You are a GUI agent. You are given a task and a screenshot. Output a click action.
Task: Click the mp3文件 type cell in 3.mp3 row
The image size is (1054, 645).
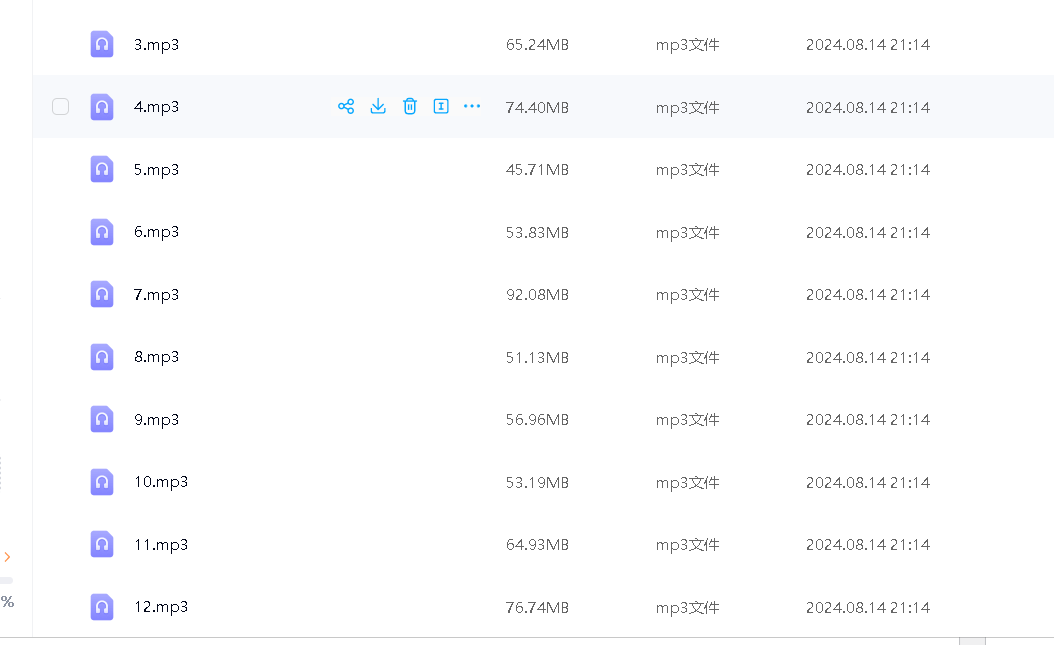pos(687,45)
